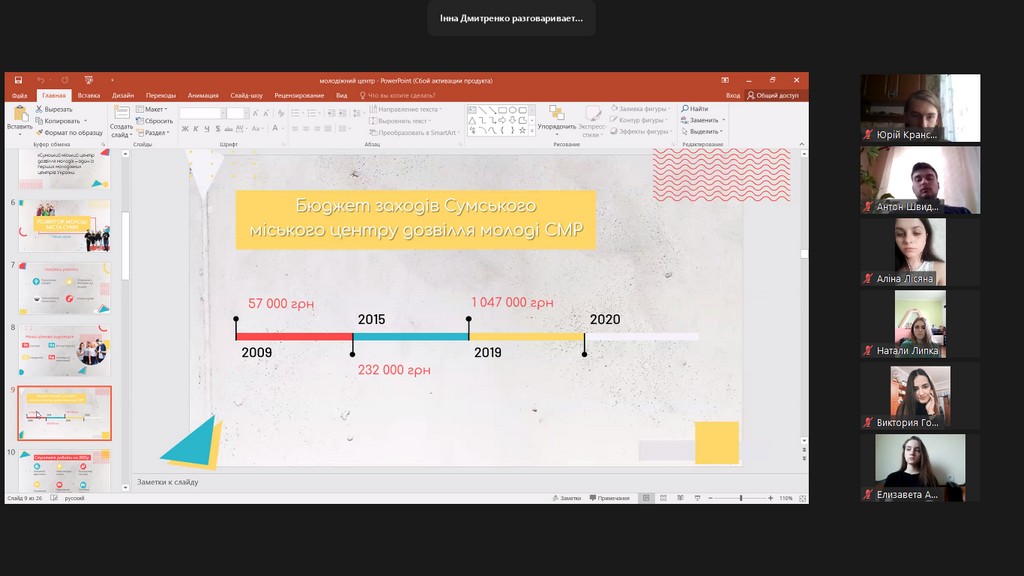Expand the Макет layout dropdown
The image size is (1024, 576).
click(154, 109)
